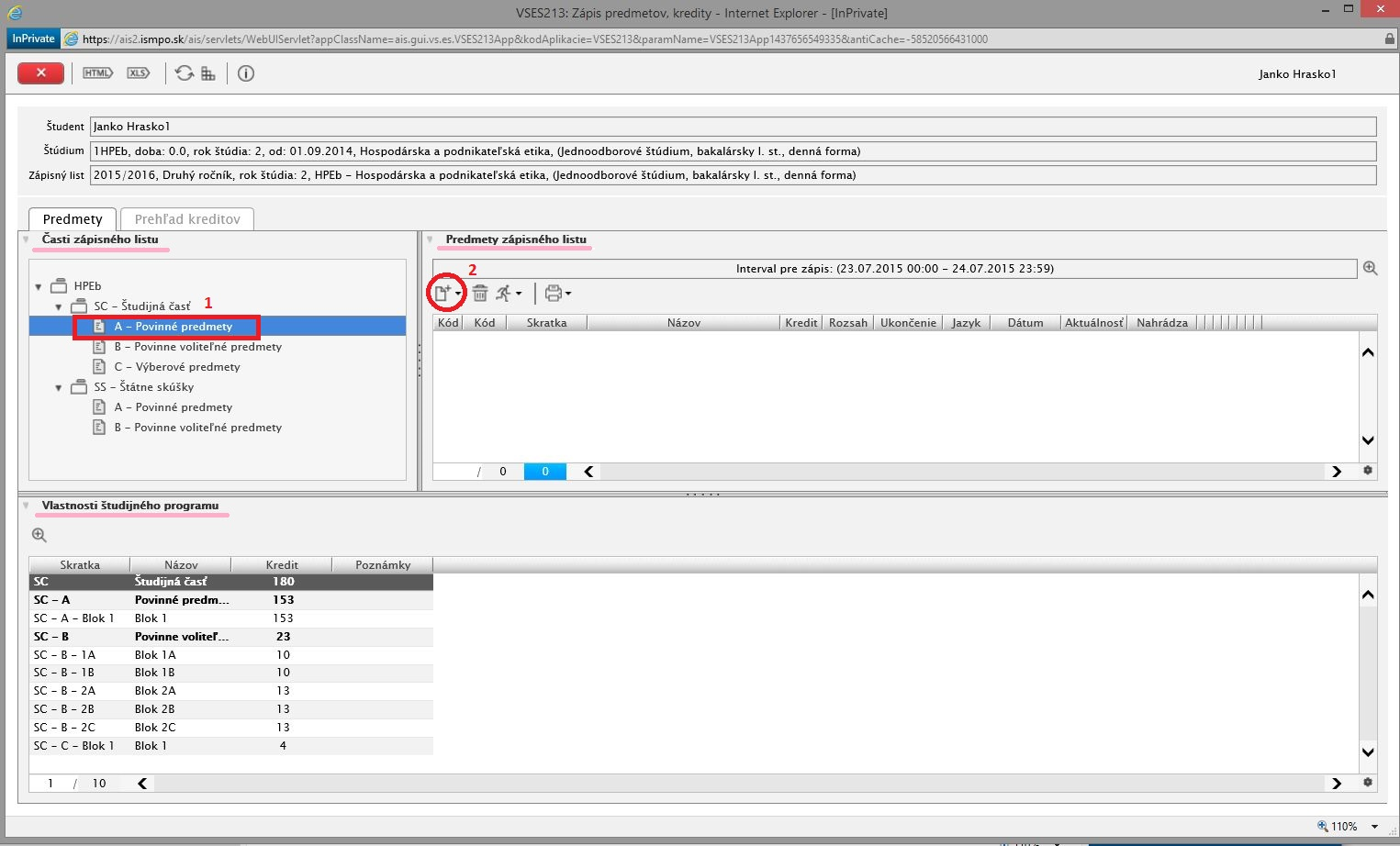Click the Ukončenie column header
The height and width of the screenshot is (846, 1400).
908,323
